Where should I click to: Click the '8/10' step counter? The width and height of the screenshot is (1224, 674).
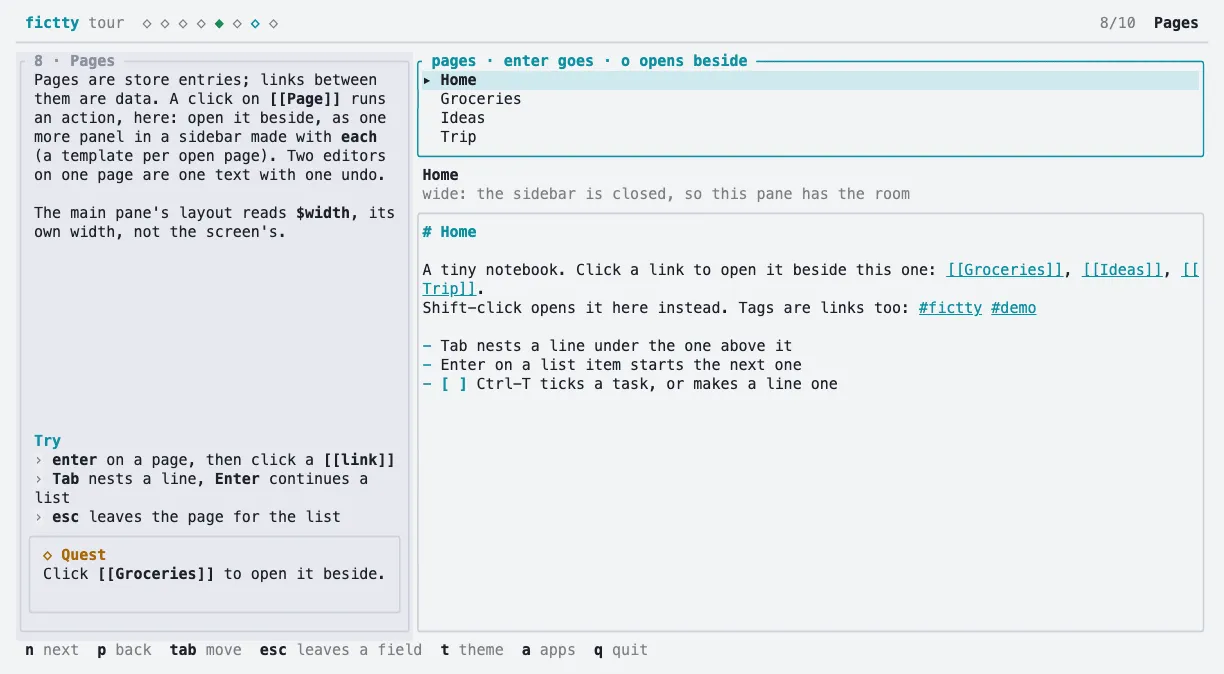pos(1117,23)
